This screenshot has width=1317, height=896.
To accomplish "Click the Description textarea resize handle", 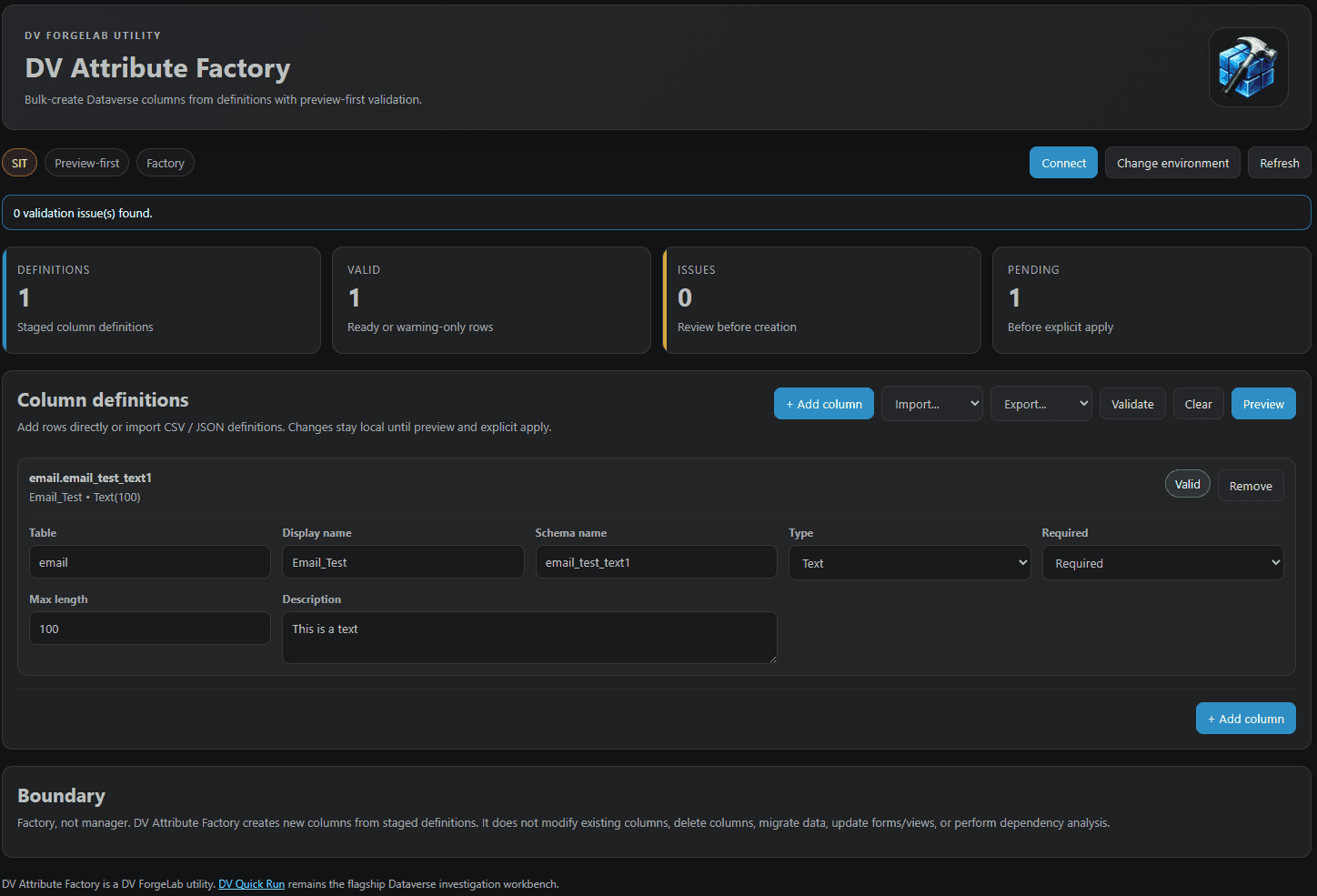I will coord(772,659).
